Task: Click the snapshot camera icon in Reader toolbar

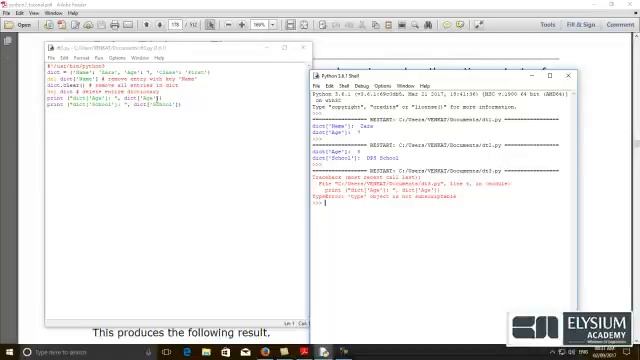Action: (x=402, y=25)
